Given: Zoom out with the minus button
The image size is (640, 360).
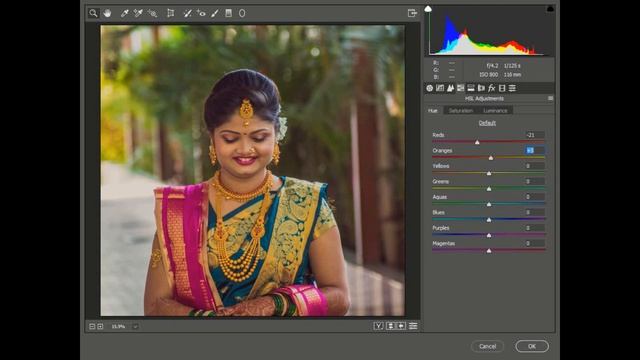Looking at the screenshot, I should pos(92,326).
